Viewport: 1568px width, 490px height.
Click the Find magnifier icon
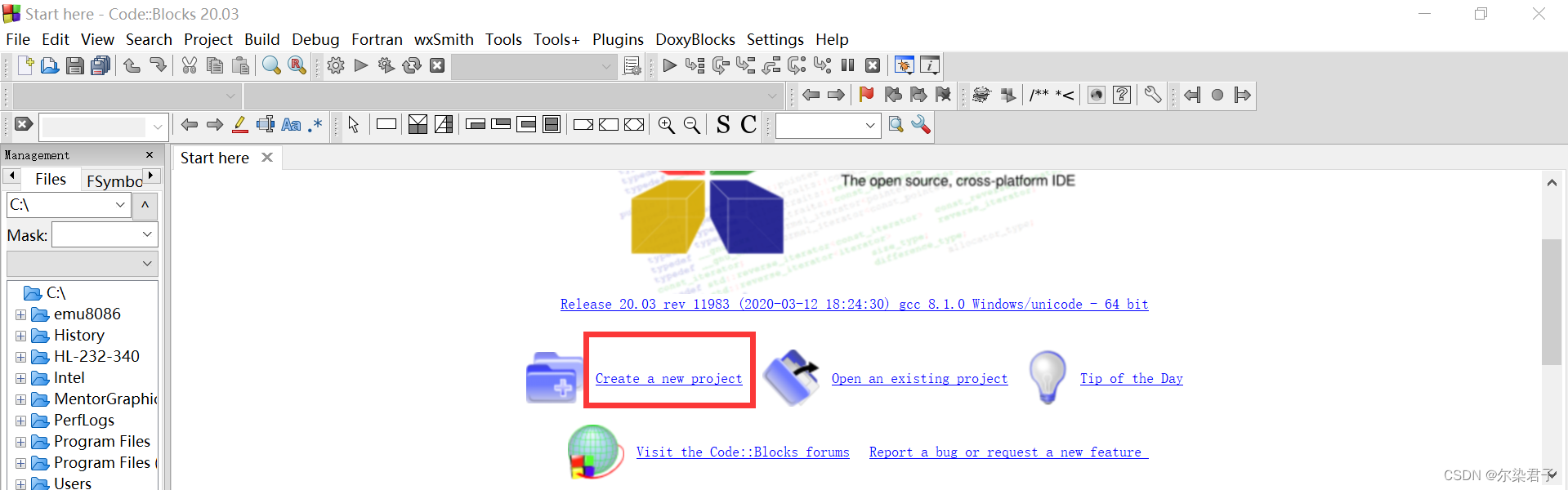(x=271, y=65)
